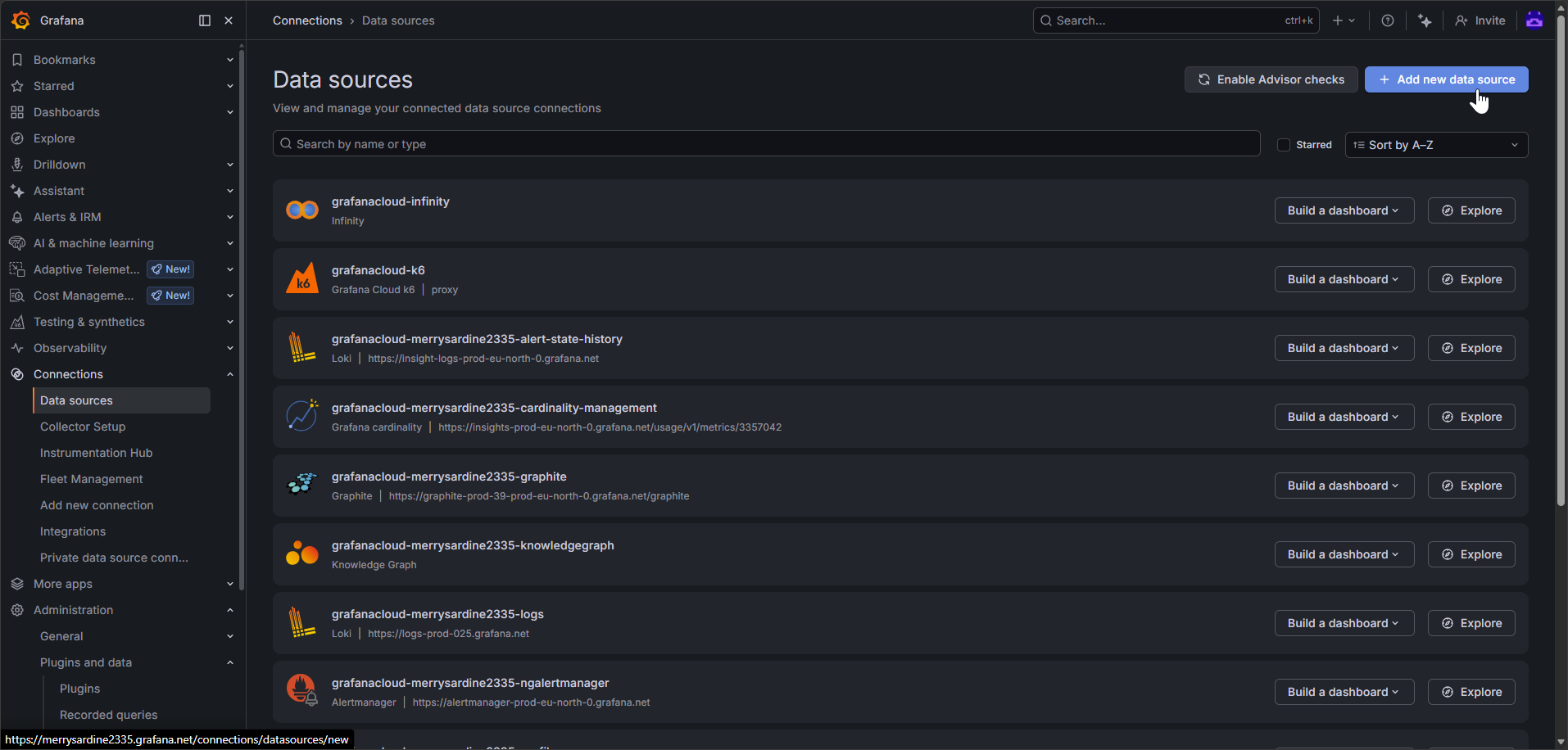Viewport: 1568px width, 750px height.
Task: Open the help question mark icon
Action: 1388,20
